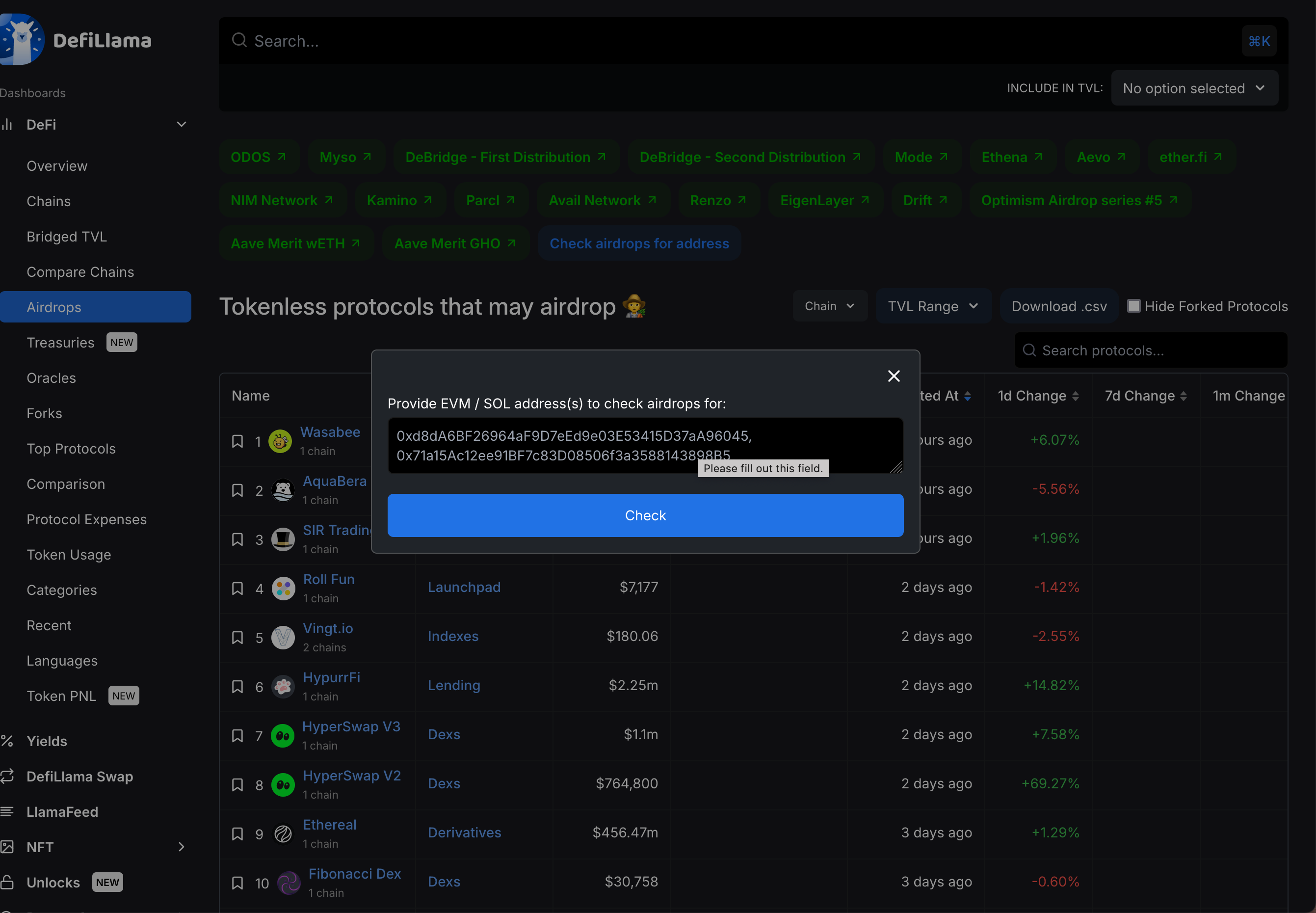Bookmark the HyperSwap V3 row
This screenshot has width=1316, height=913.
point(237,736)
